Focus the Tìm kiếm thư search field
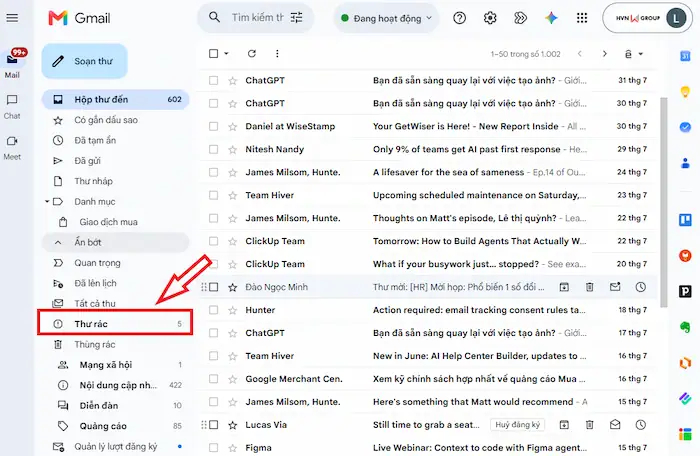This screenshot has height=456, width=700. [x=257, y=18]
